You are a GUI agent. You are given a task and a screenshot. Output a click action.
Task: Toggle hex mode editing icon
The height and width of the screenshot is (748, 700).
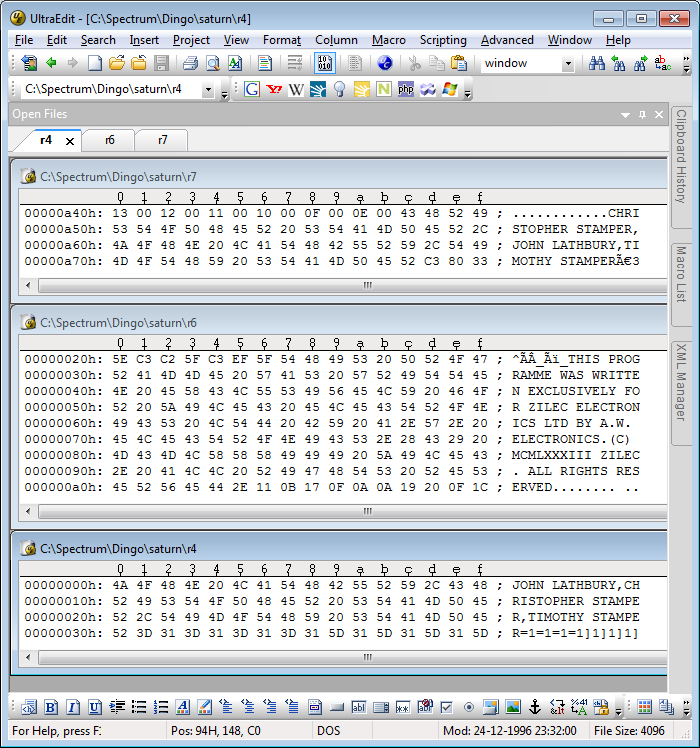(325, 63)
